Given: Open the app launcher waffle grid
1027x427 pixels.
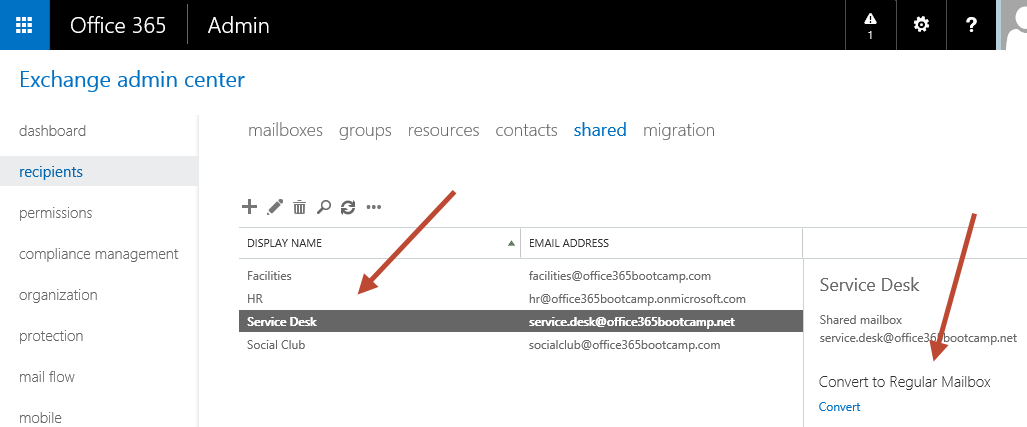Looking at the screenshot, I should tap(24, 25).
